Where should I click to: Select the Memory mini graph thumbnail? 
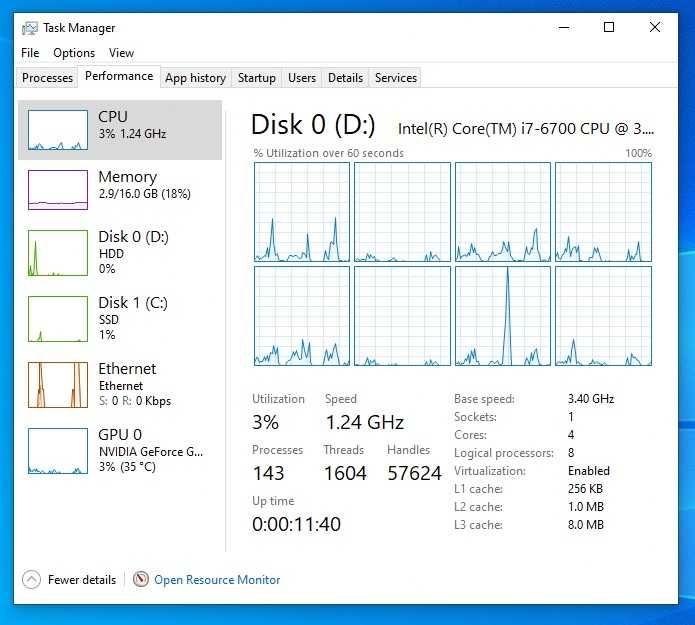pyautogui.click(x=58, y=190)
